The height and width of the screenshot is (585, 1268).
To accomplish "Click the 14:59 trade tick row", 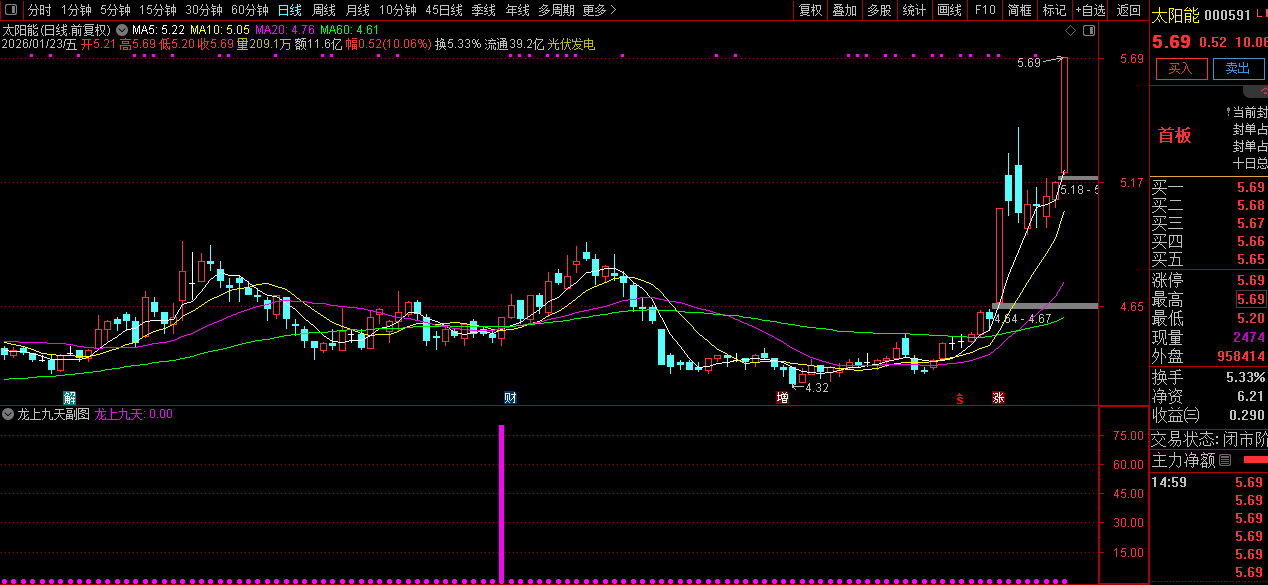I will [1209, 482].
